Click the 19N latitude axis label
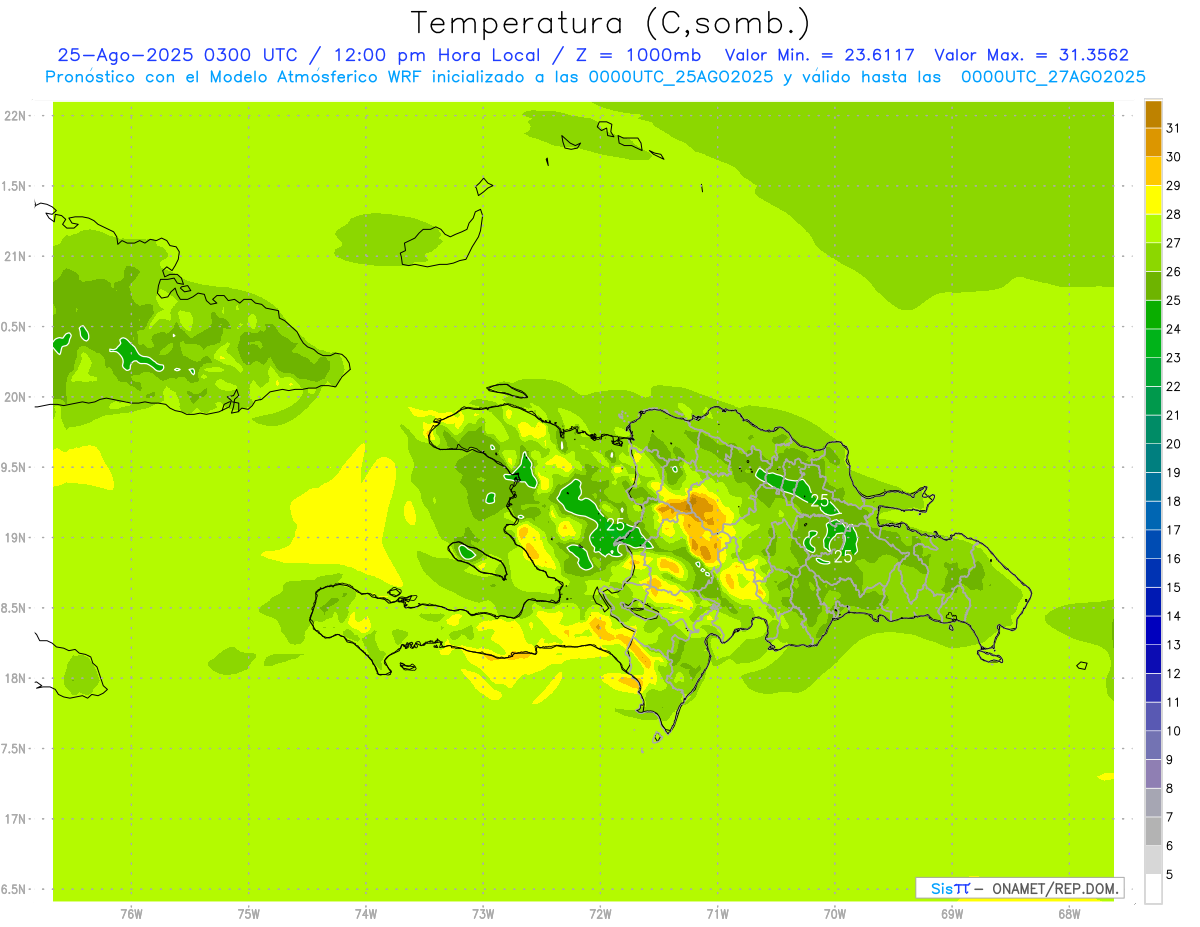 point(15,538)
